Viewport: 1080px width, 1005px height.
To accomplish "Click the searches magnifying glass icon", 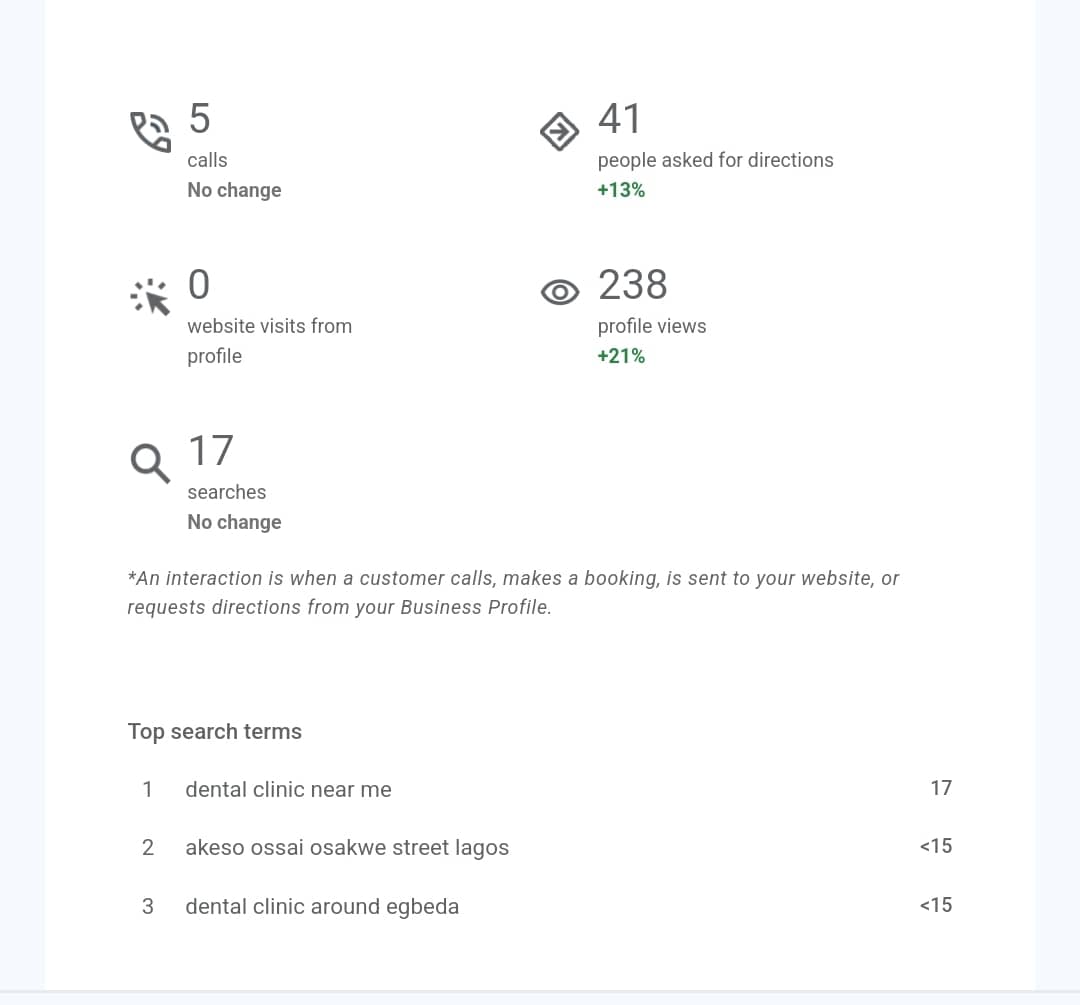I will [150, 463].
